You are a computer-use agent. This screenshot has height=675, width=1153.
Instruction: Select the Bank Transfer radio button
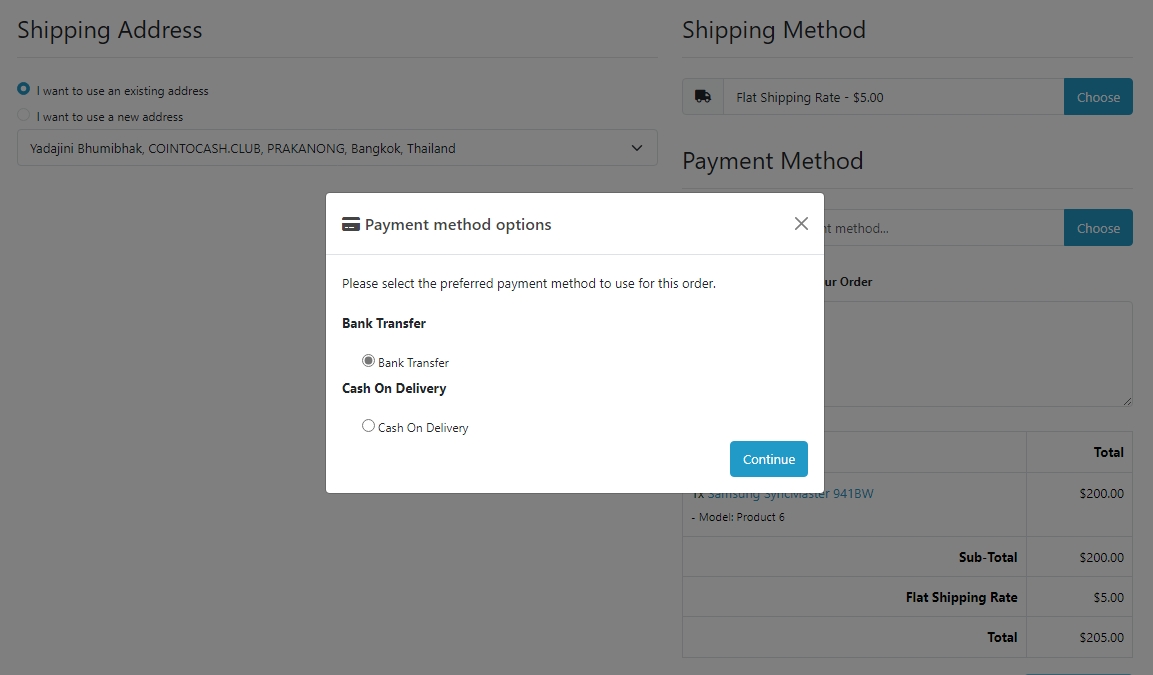click(x=368, y=361)
